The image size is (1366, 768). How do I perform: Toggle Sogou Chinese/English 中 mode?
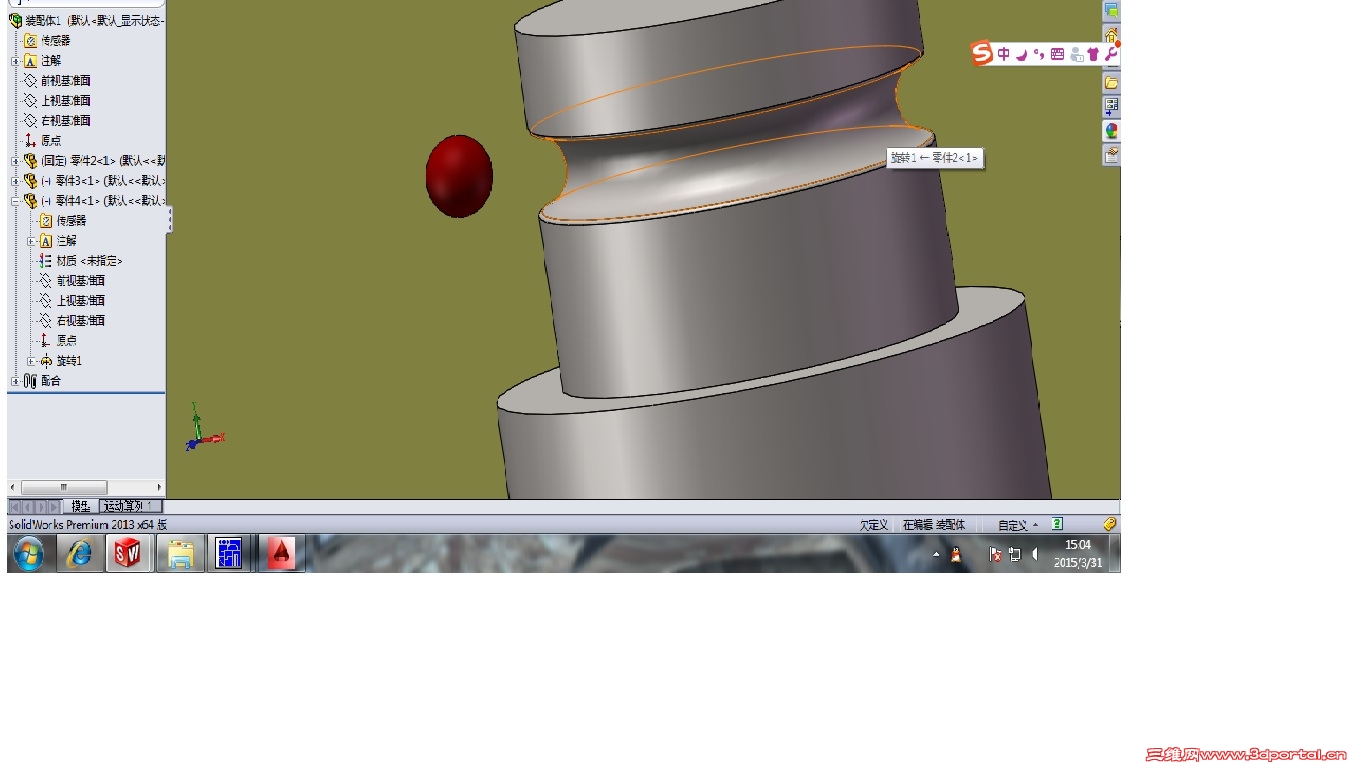coord(1004,54)
